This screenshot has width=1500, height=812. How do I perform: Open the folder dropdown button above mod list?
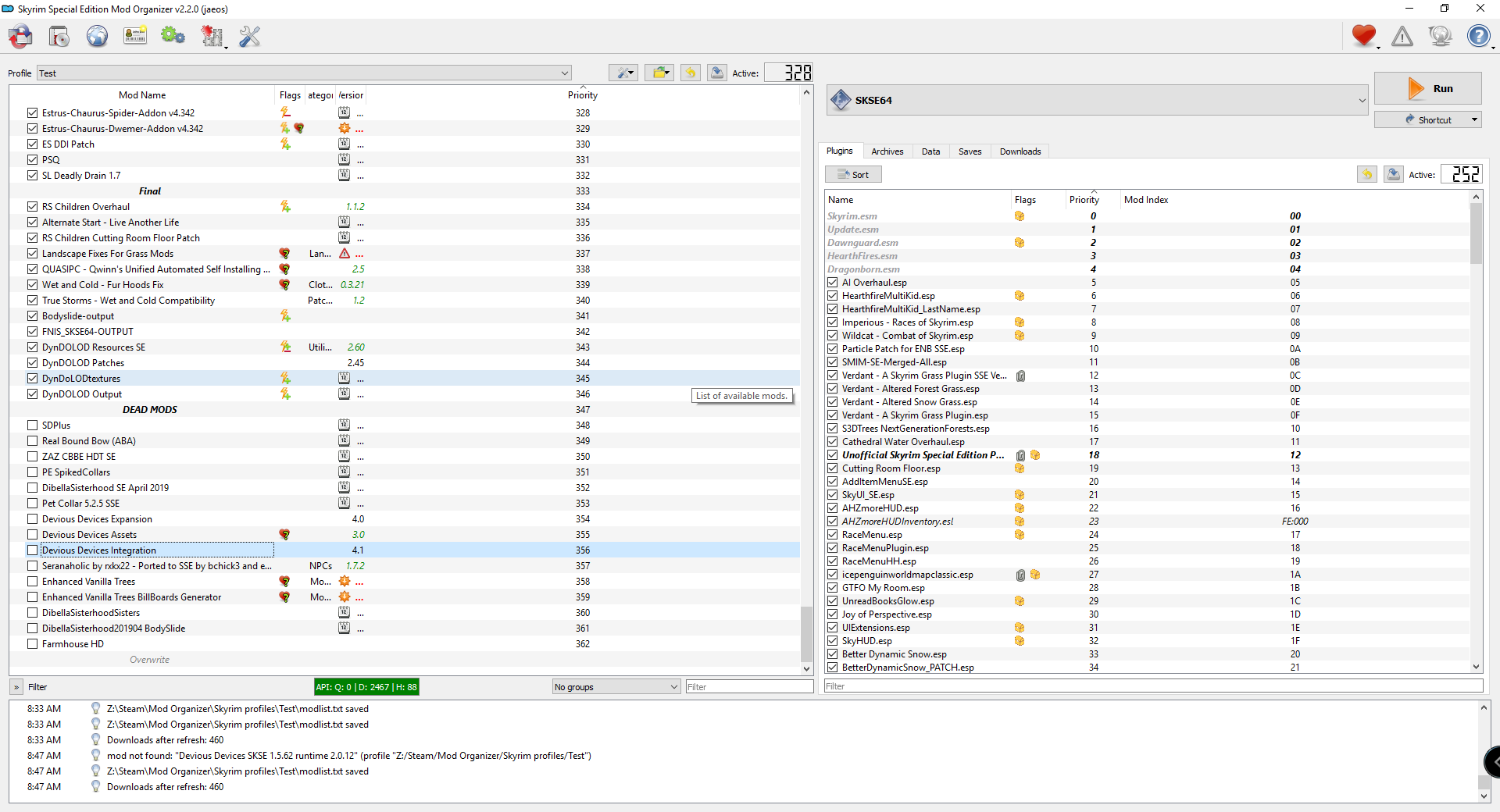(659, 73)
